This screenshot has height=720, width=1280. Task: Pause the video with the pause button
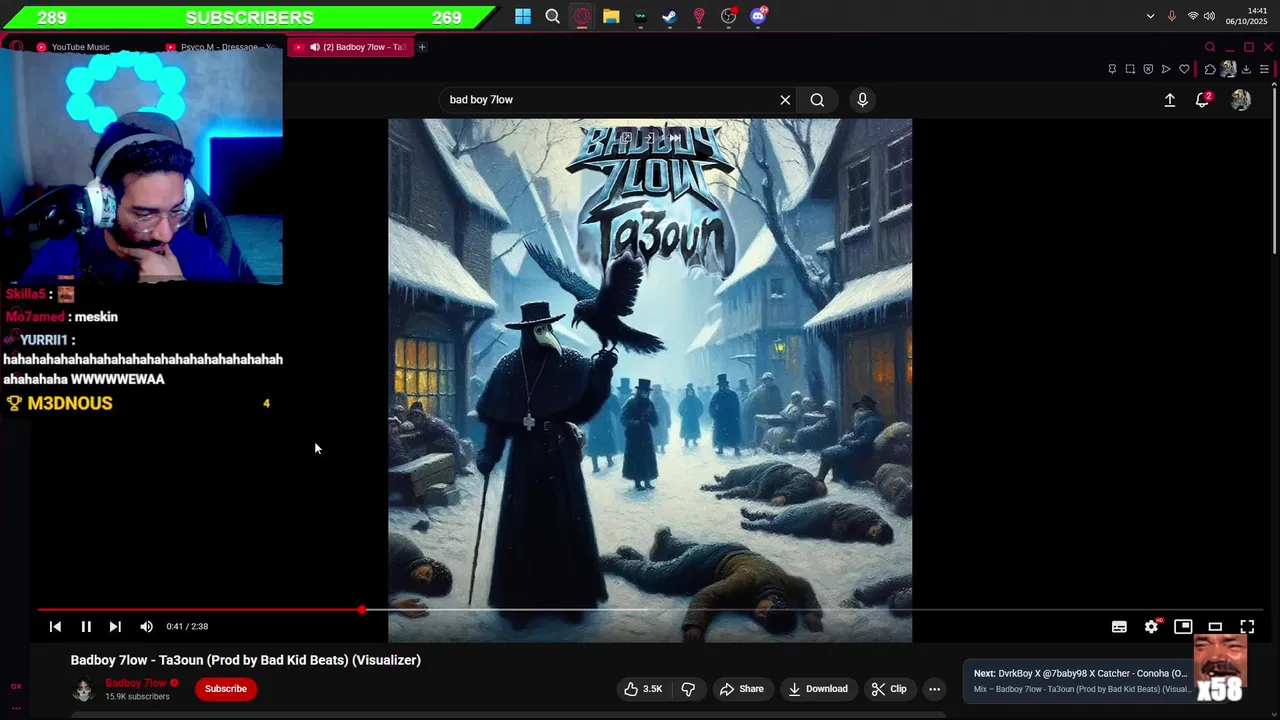tap(86, 626)
